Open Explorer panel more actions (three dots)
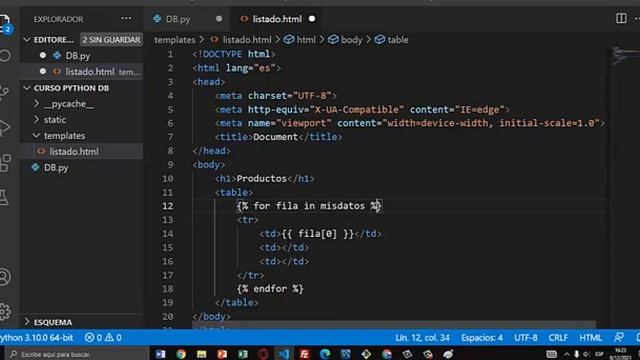This screenshot has height=360, width=640. point(126,19)
